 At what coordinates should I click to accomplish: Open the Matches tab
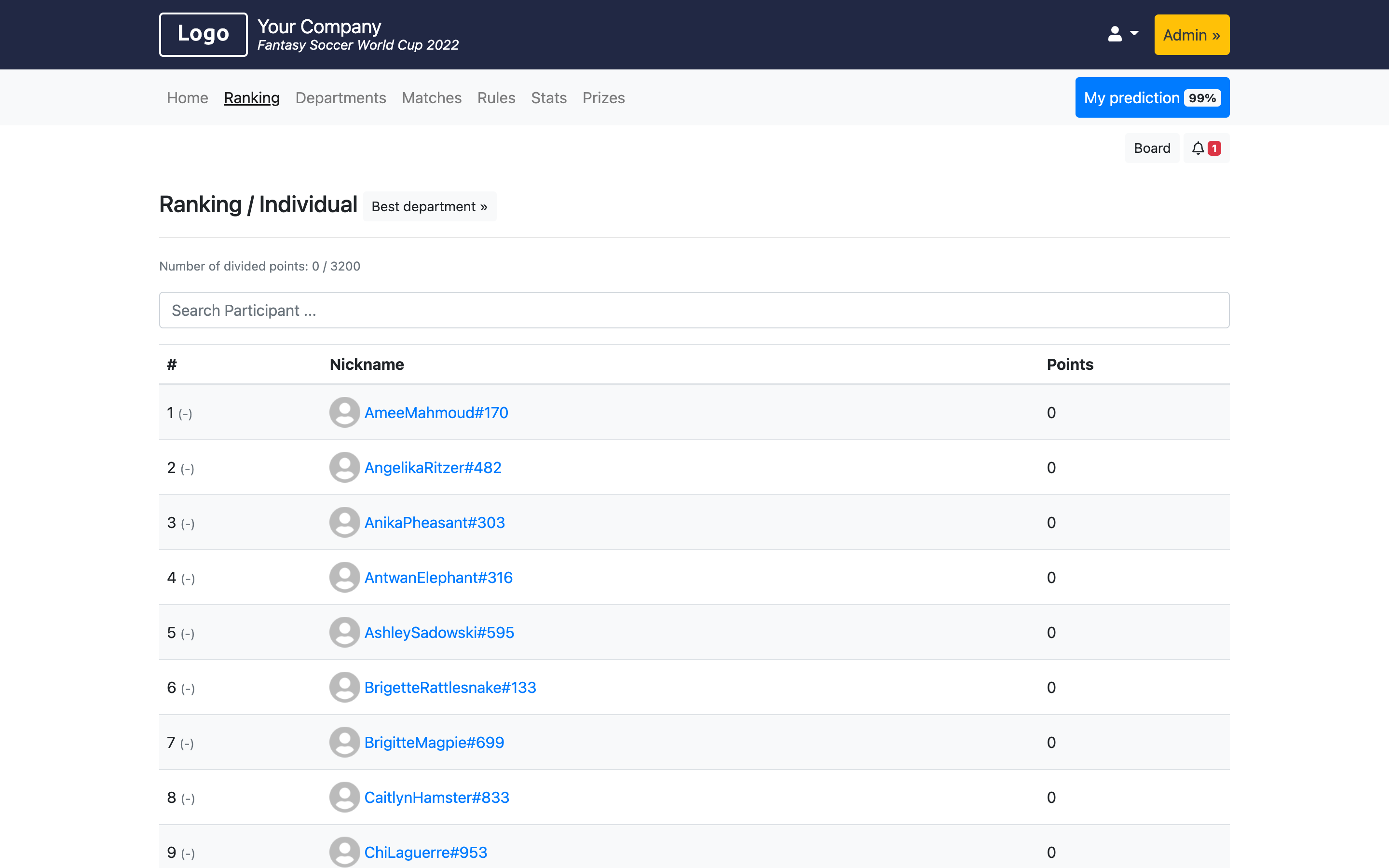(431, 97)
